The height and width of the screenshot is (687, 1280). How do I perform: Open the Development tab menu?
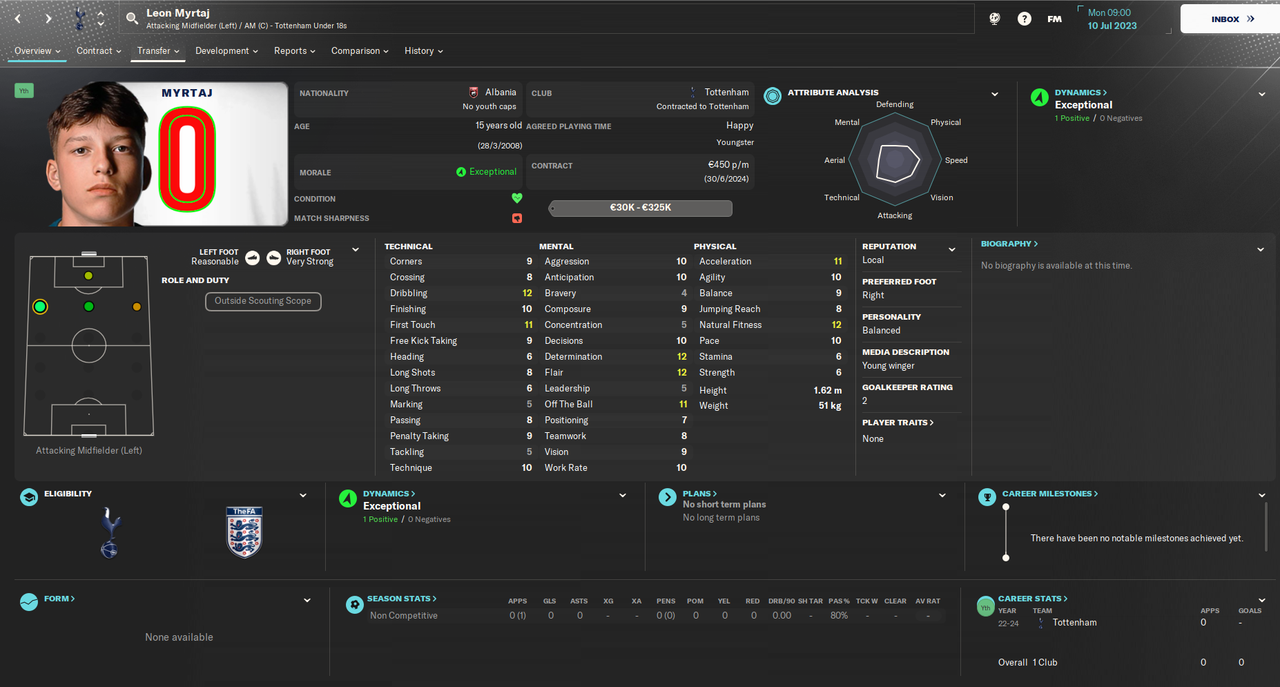coord(227,51)
